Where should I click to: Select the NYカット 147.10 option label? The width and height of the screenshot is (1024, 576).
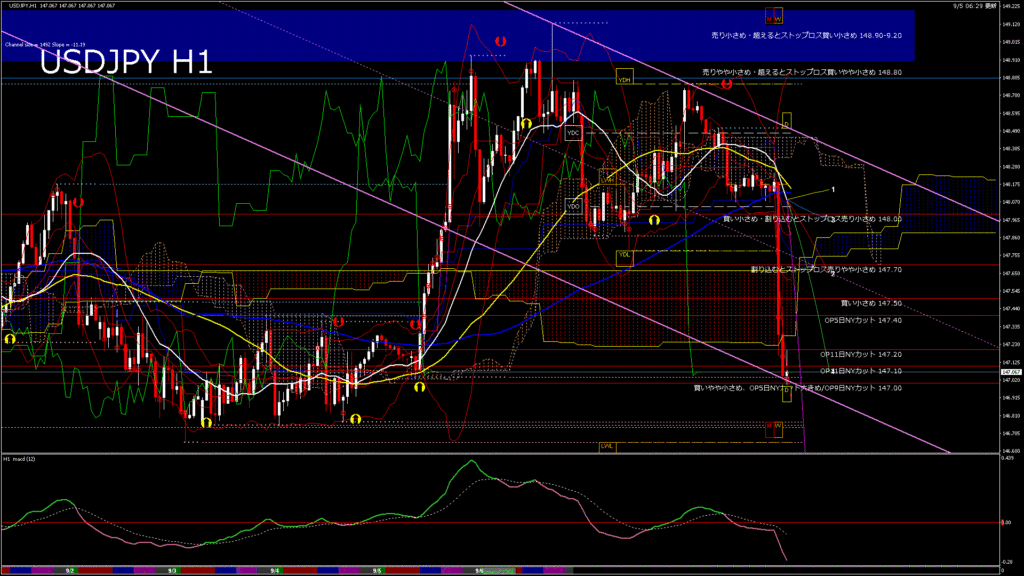coord(861,371)
